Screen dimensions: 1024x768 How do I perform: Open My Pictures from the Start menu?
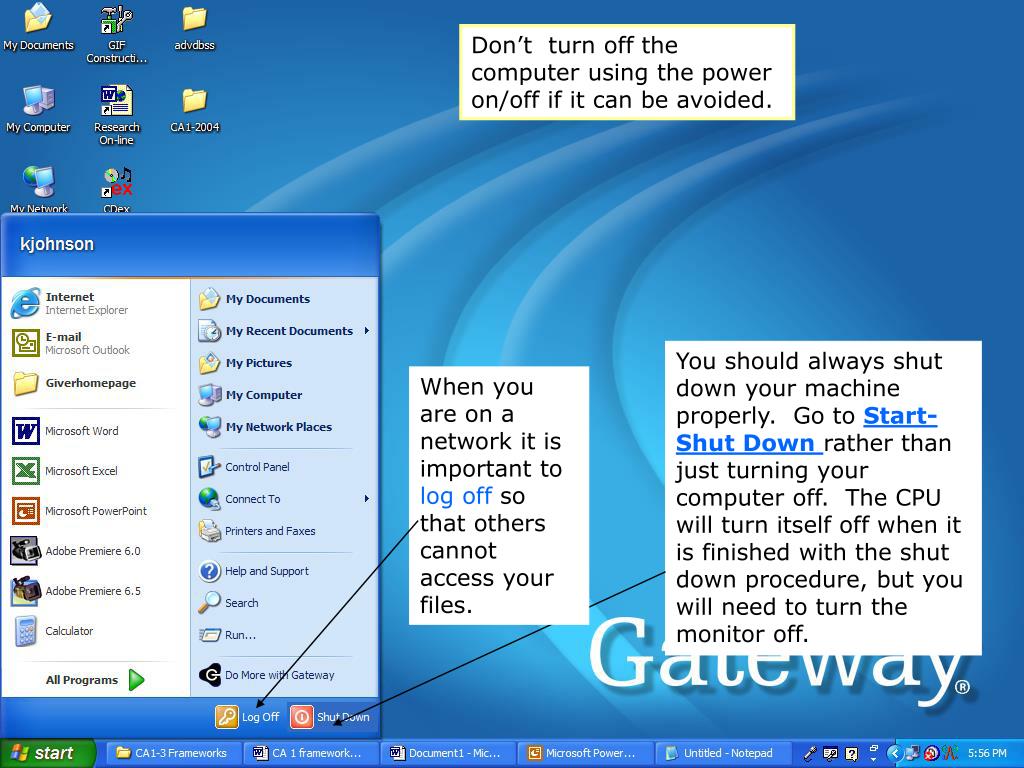click(x=245, y=363)
